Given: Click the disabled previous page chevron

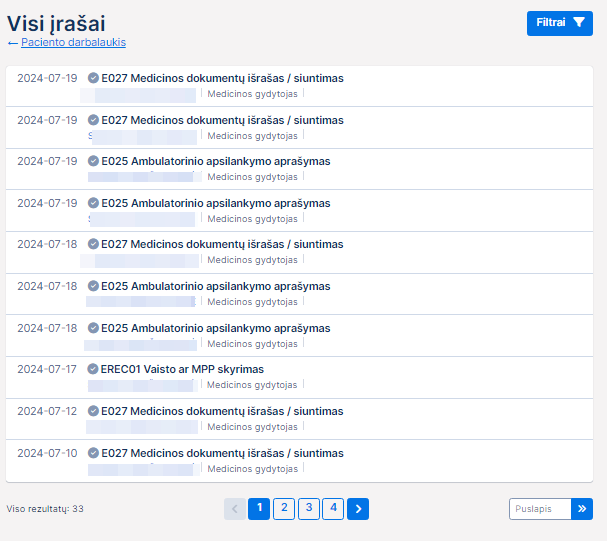Looking at the screenshot, I should point(235,509).
